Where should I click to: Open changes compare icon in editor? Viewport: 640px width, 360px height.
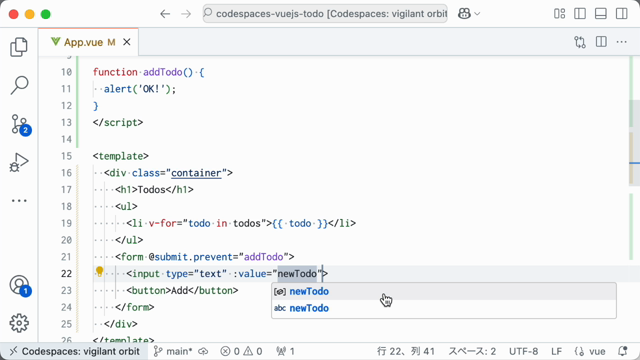pos(580,42)
